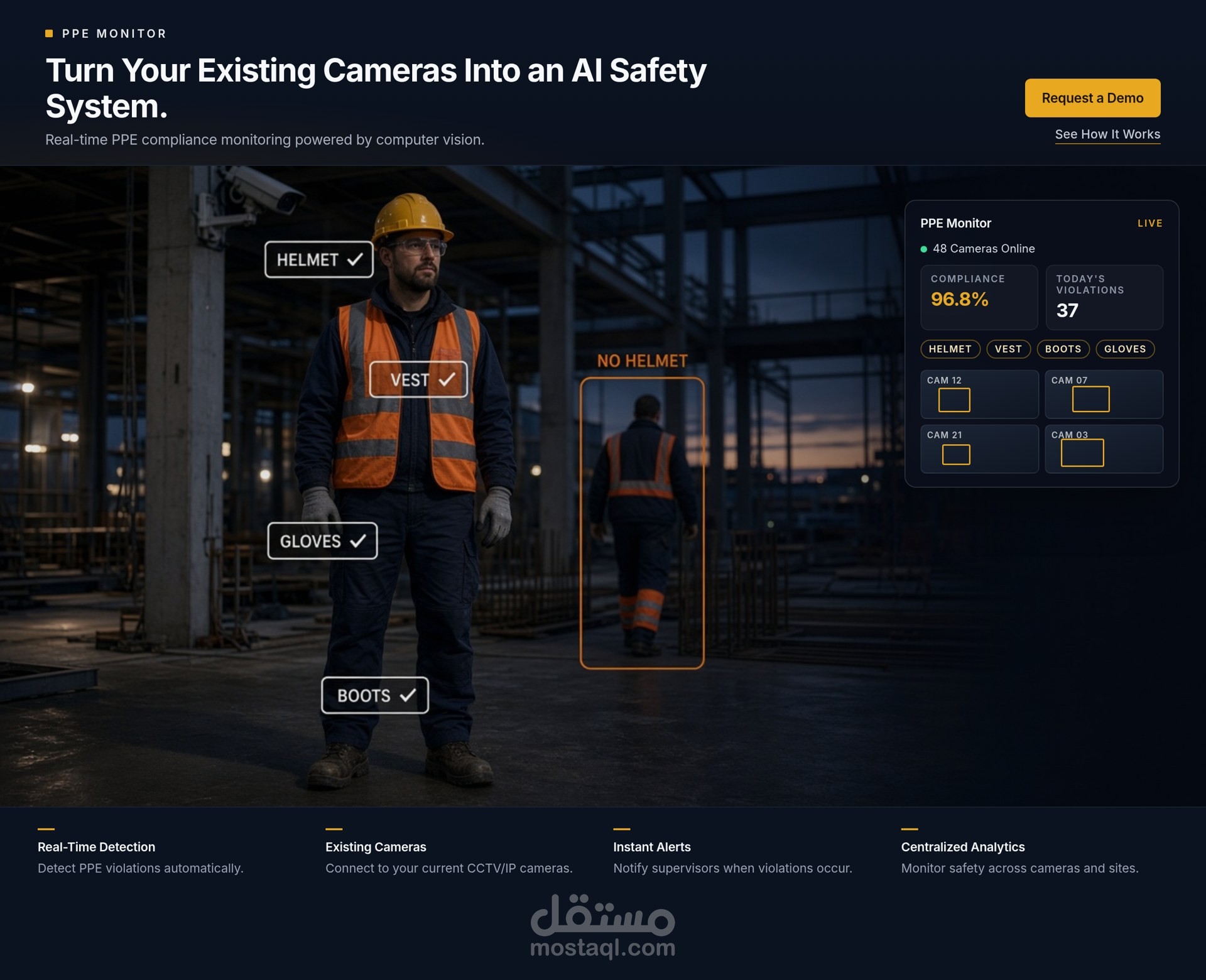Click the Compliance 96.8% card
This screenshot has height=980, width=1206.
click(x=979, y=297)
